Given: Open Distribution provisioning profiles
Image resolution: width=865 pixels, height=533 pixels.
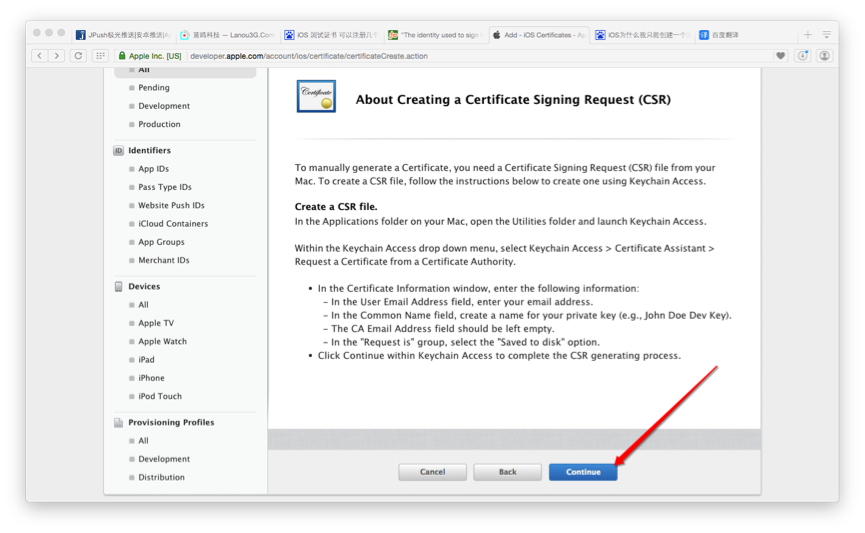Looking at the screenshot, I should click(x=162, y=477).
